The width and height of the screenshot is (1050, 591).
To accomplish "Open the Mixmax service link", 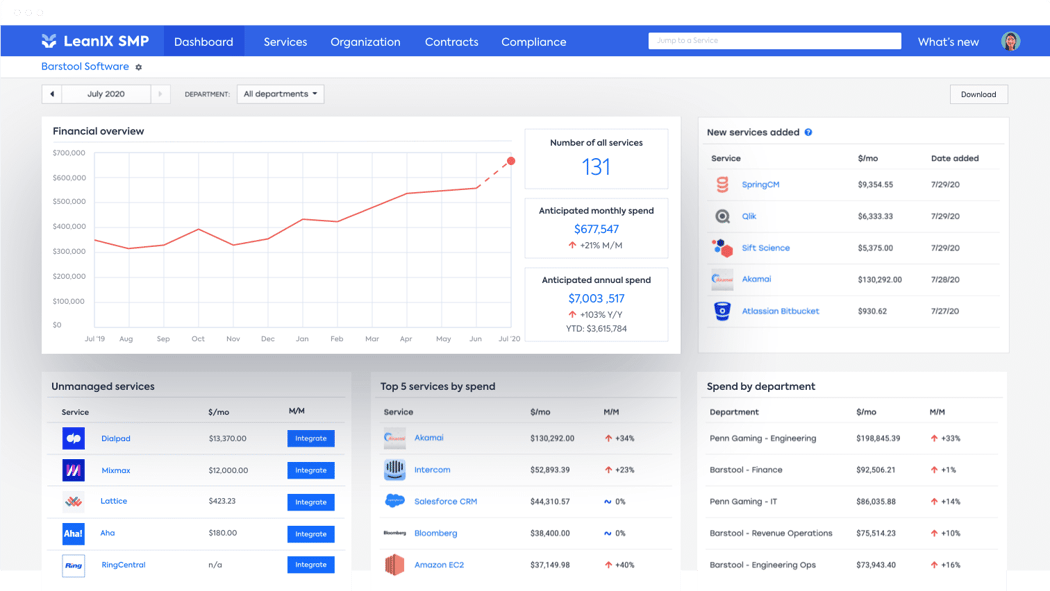I will (x=116, y=471).
